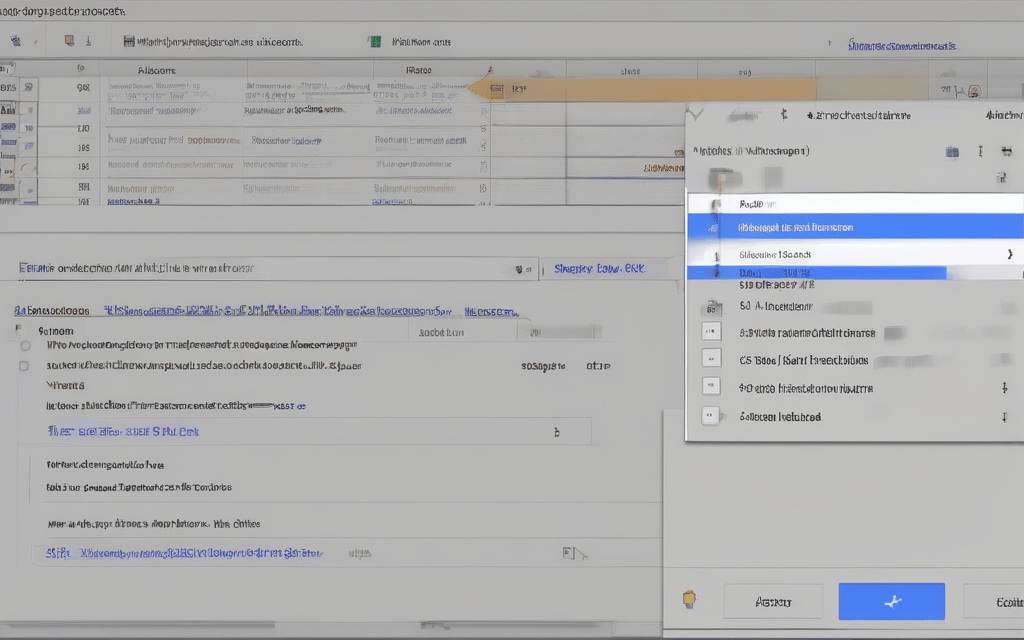This screenshot has width=1024, height=640.
Task: Select the second radio button in the lower-left list
Action: (24, 366)
